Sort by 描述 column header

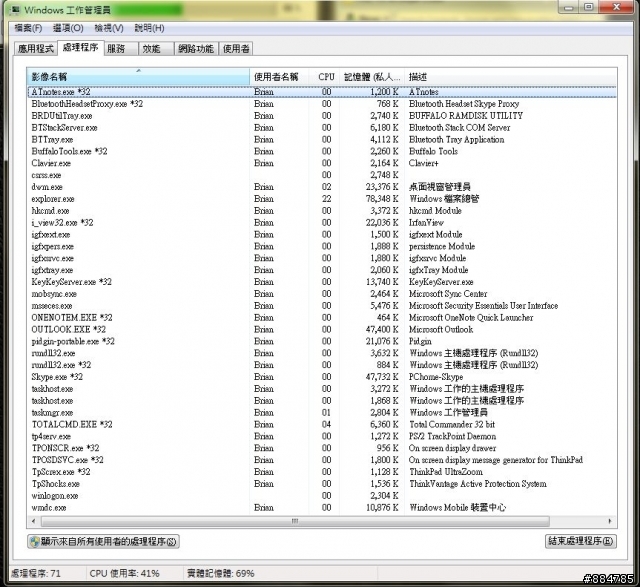click(510, 76)
